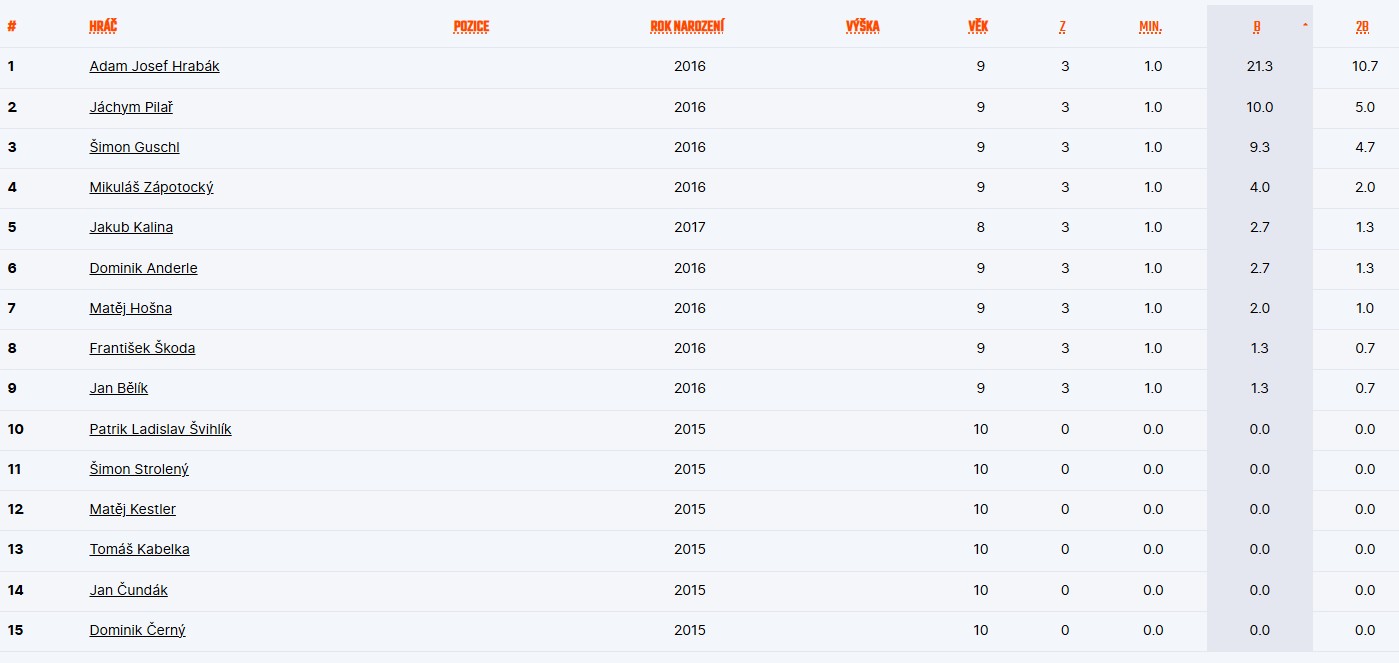Sort by POZICE column header
This screenshot has width=1399, height=663.
(x=471, y=27)
